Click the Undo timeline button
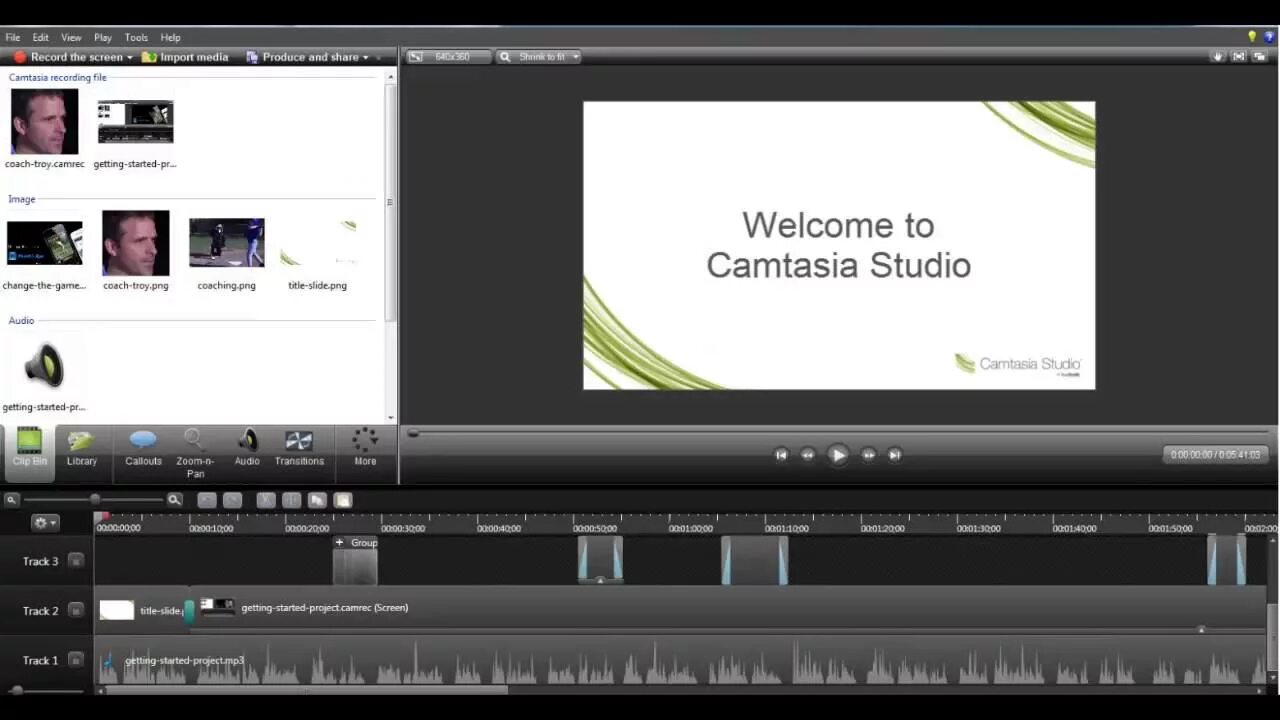Viewport: 1280px width, 720px height. (207, 500)
